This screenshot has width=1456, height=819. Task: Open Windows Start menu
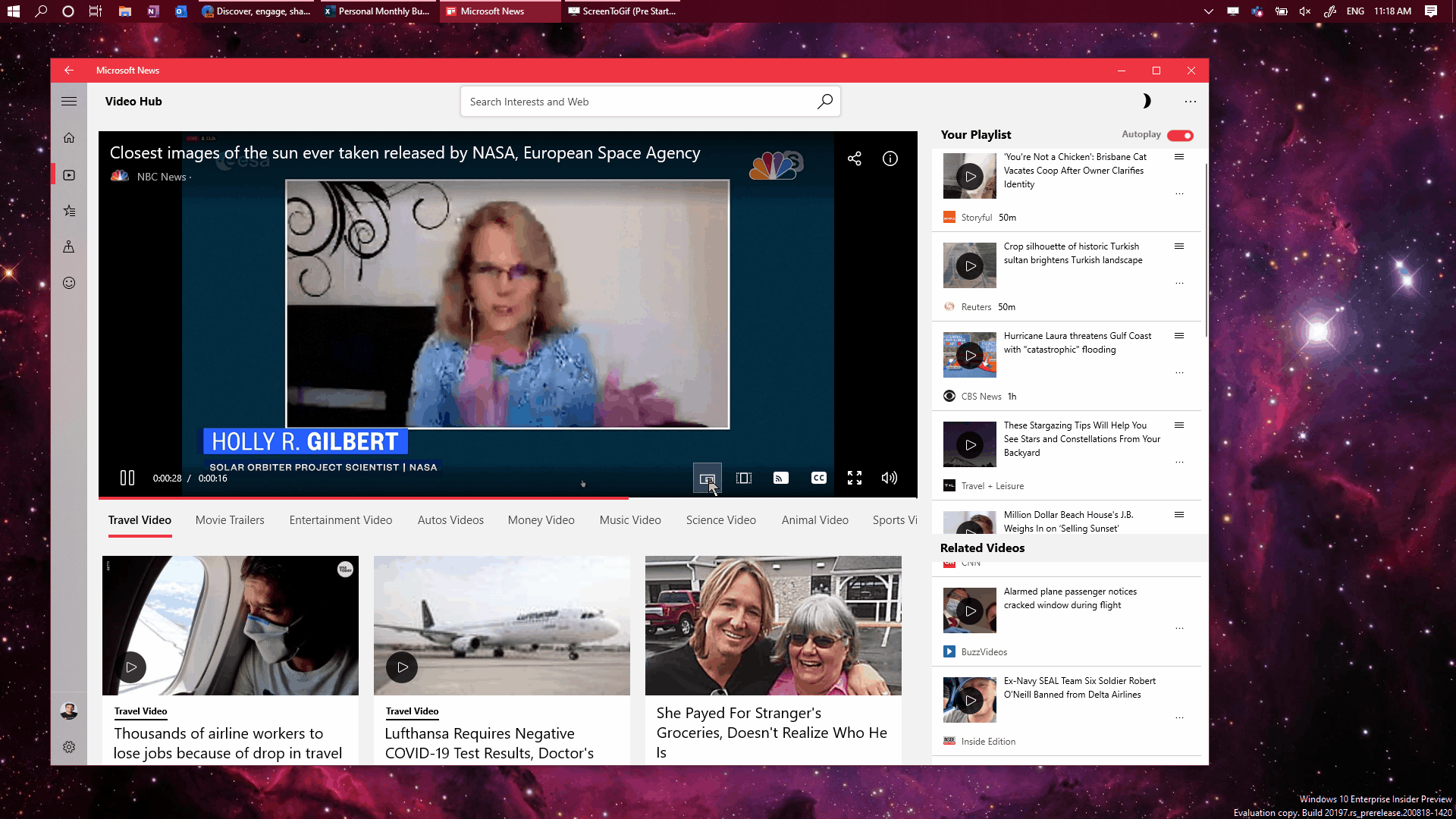[14, 11]
